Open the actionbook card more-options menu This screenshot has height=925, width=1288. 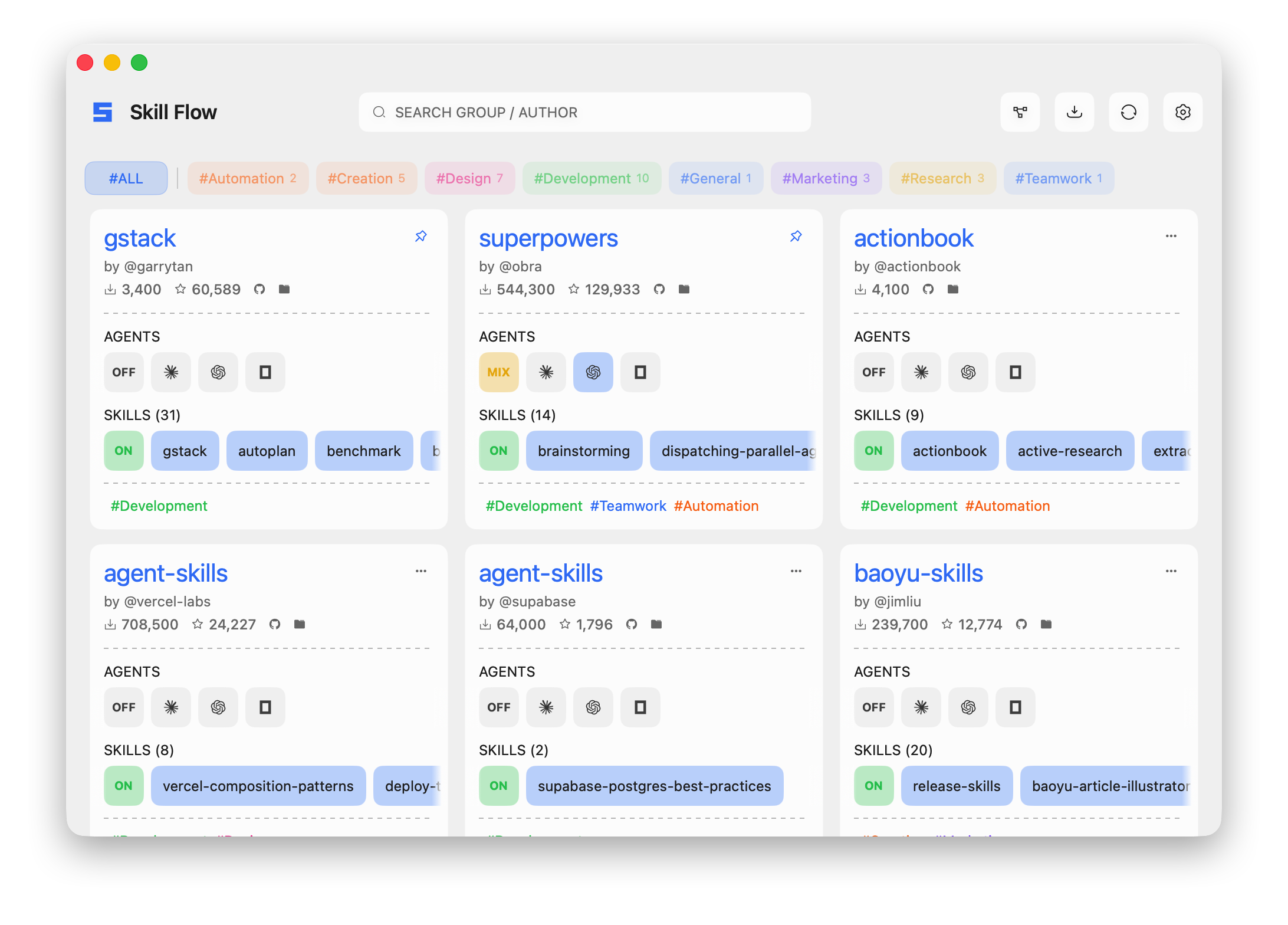point(1171,236)
